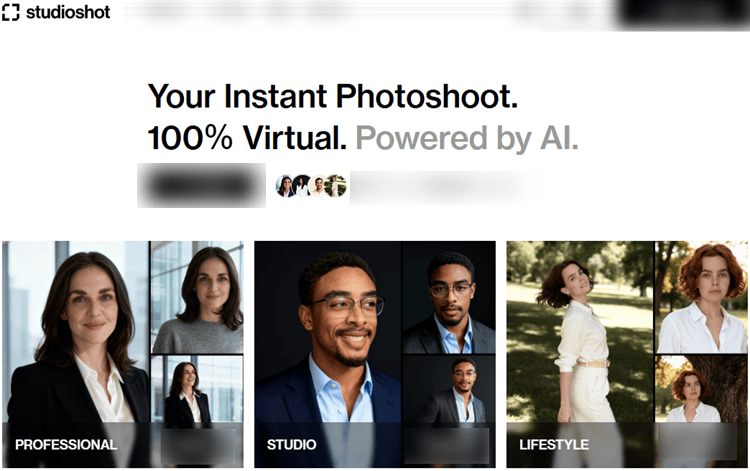View large portrait of smiling man in glasses
The height and width of the screenshot is (471, 750).
coord(328,330)
